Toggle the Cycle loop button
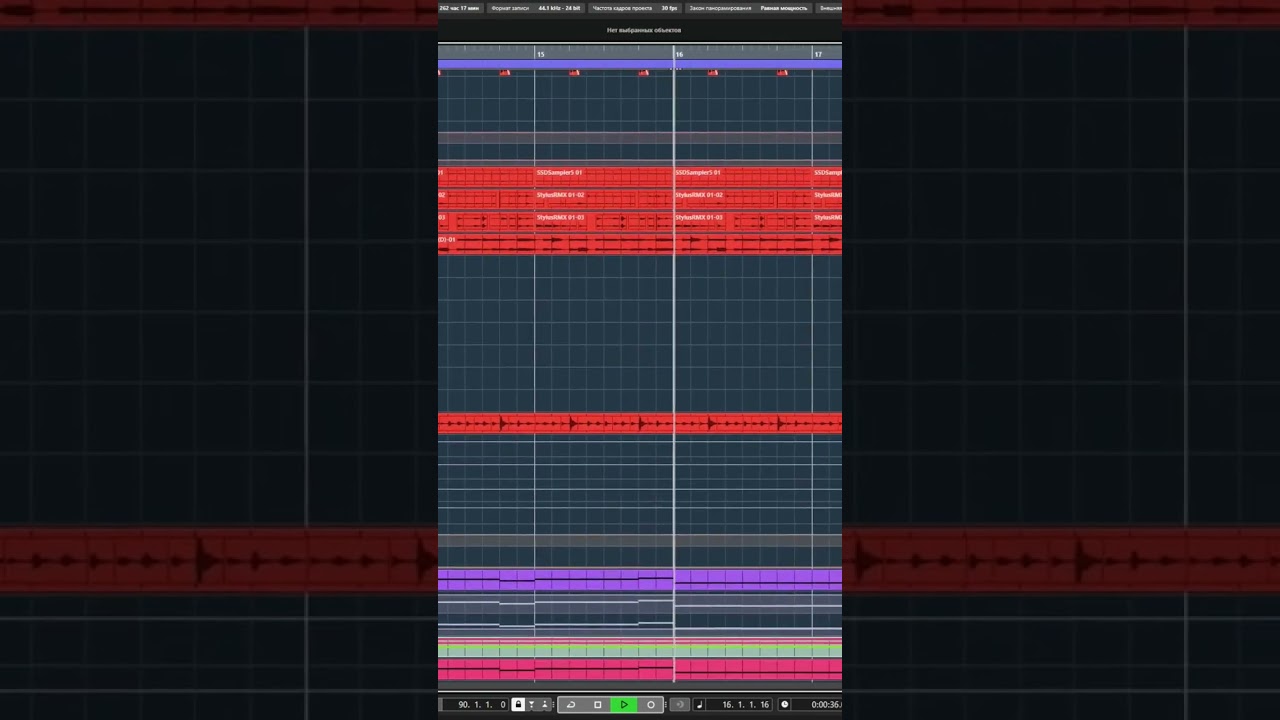This screenshot has height=720, width=1280. [x=571, y=704]
